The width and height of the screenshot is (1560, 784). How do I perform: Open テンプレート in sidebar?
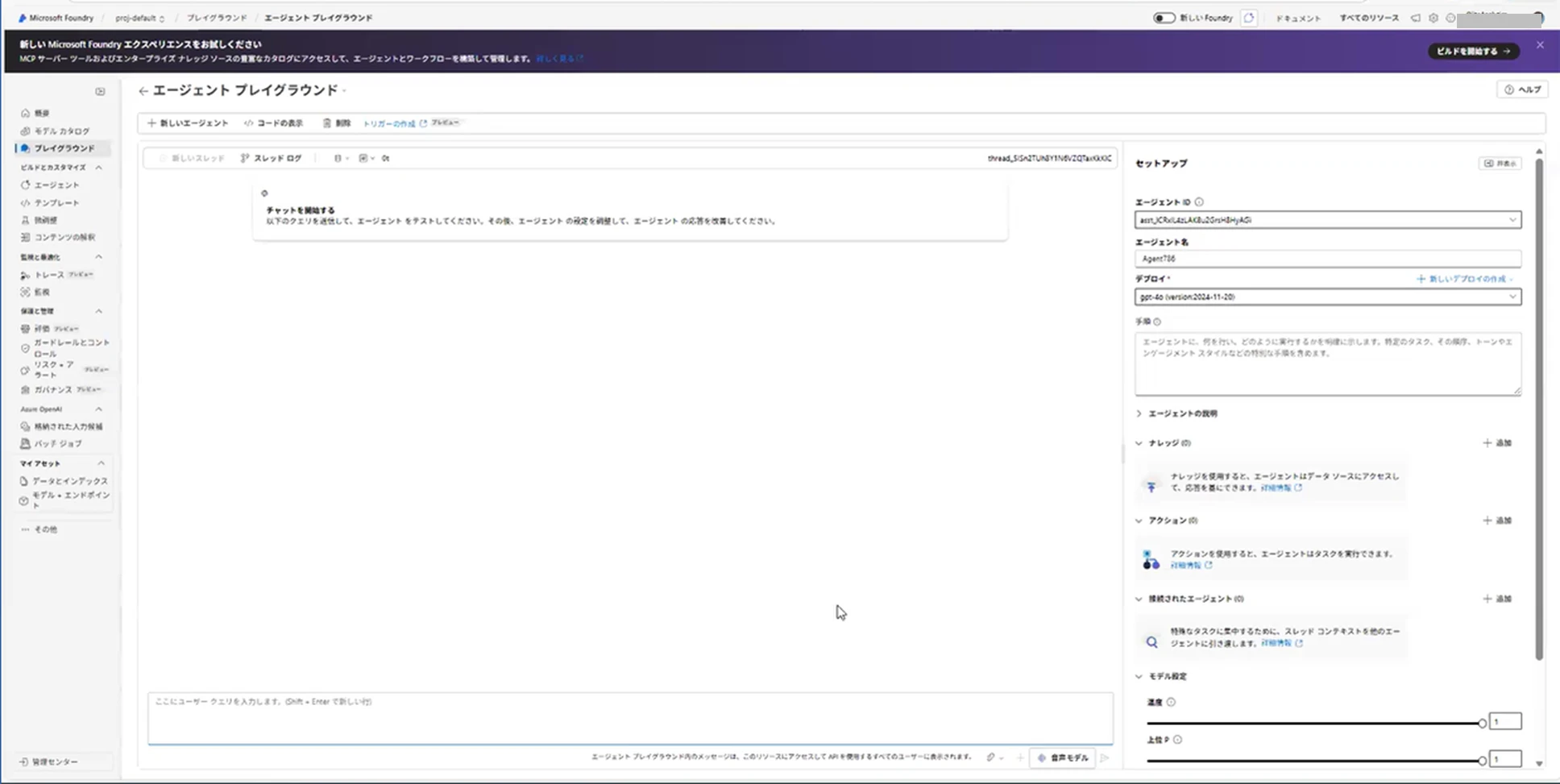pos(56,203)
